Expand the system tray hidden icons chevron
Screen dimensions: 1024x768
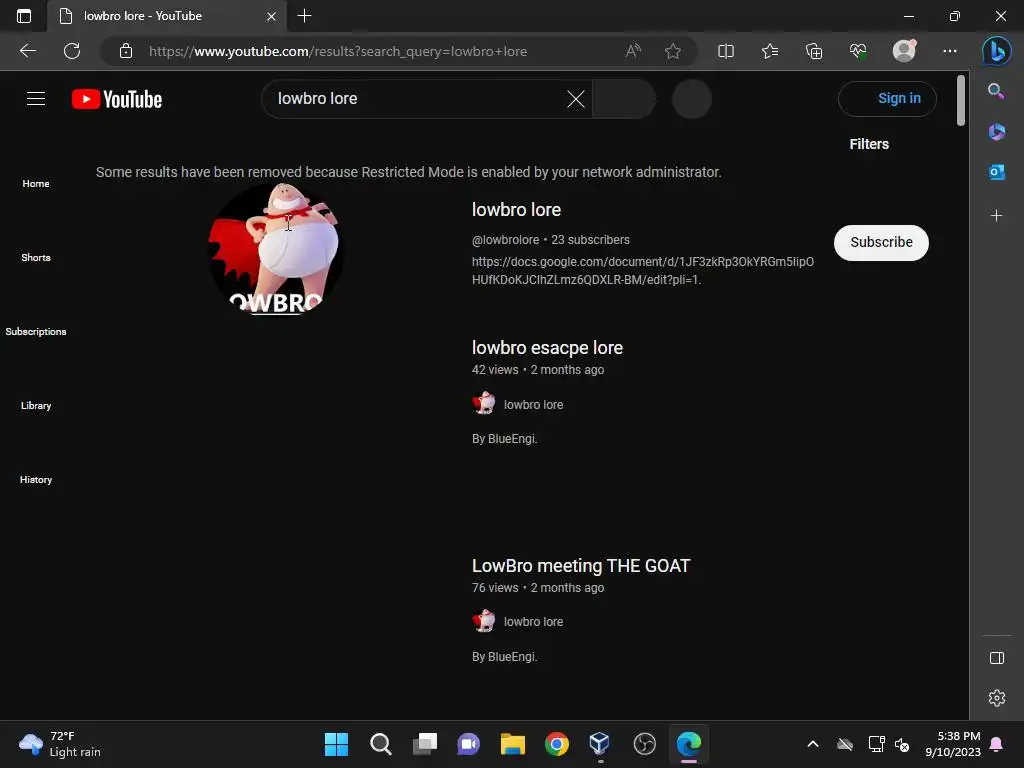click(x=812, y=744)
